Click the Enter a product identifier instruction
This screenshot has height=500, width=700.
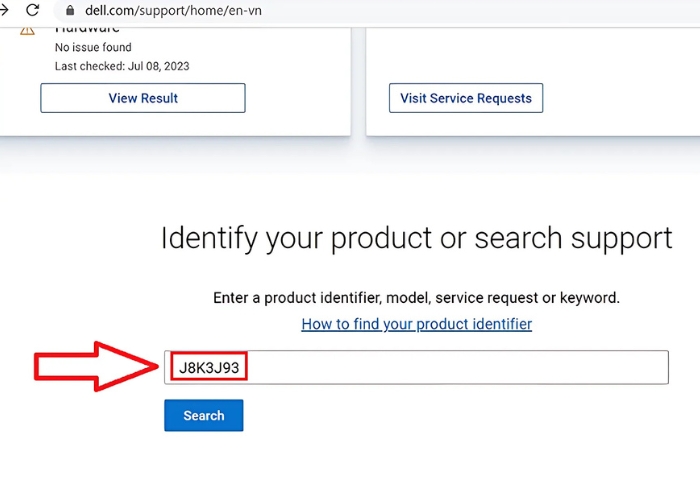pyautogui.click(x=416, y=298)
